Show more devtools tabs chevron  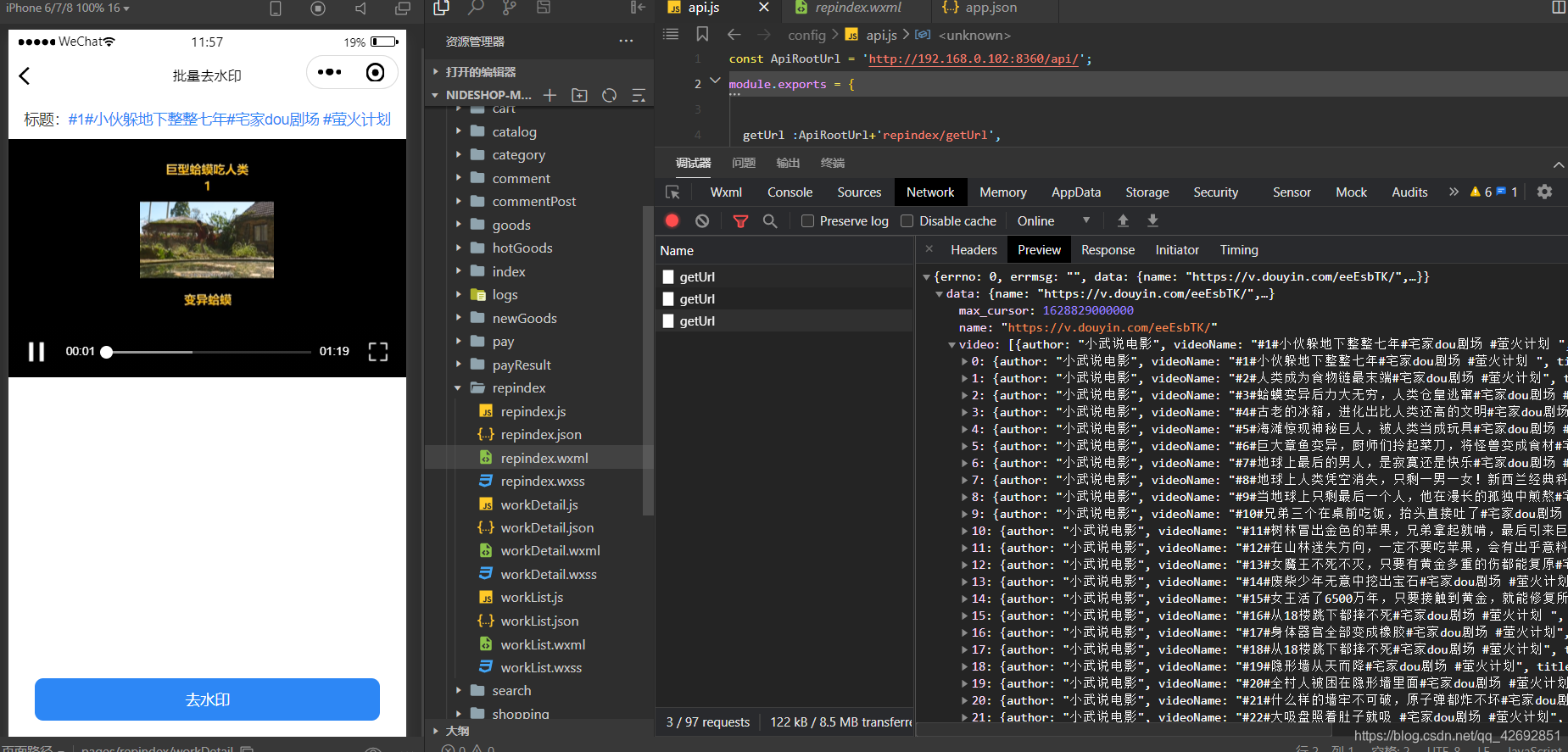tap(1454, 192)
